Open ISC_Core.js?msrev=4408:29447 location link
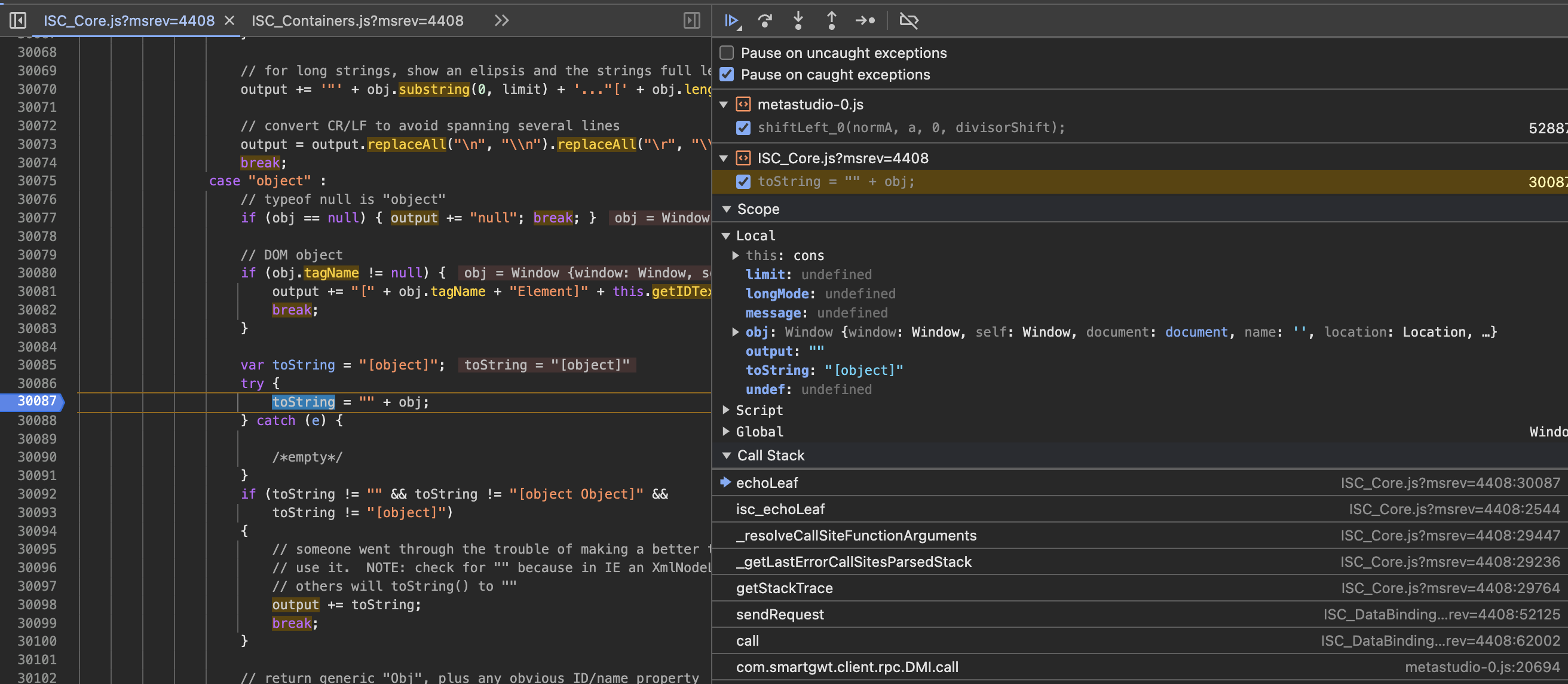The height and width of the screenshot is (684, 1568). (1450, 535)
